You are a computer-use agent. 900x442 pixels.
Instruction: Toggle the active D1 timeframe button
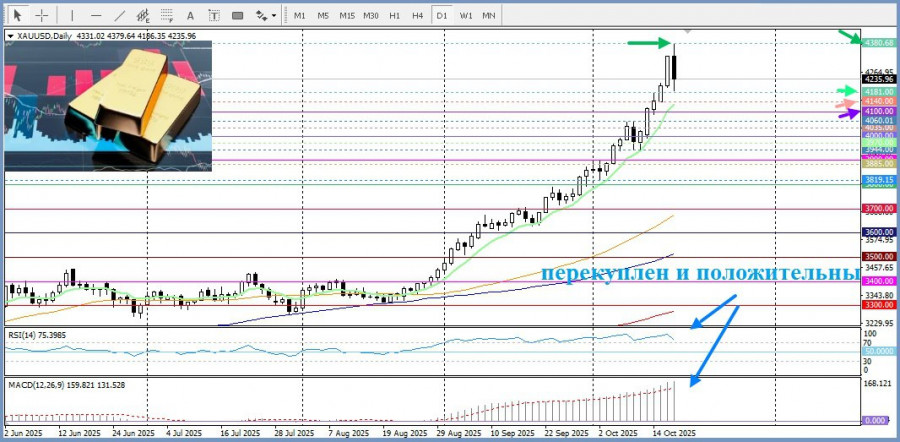coord(441,15)
